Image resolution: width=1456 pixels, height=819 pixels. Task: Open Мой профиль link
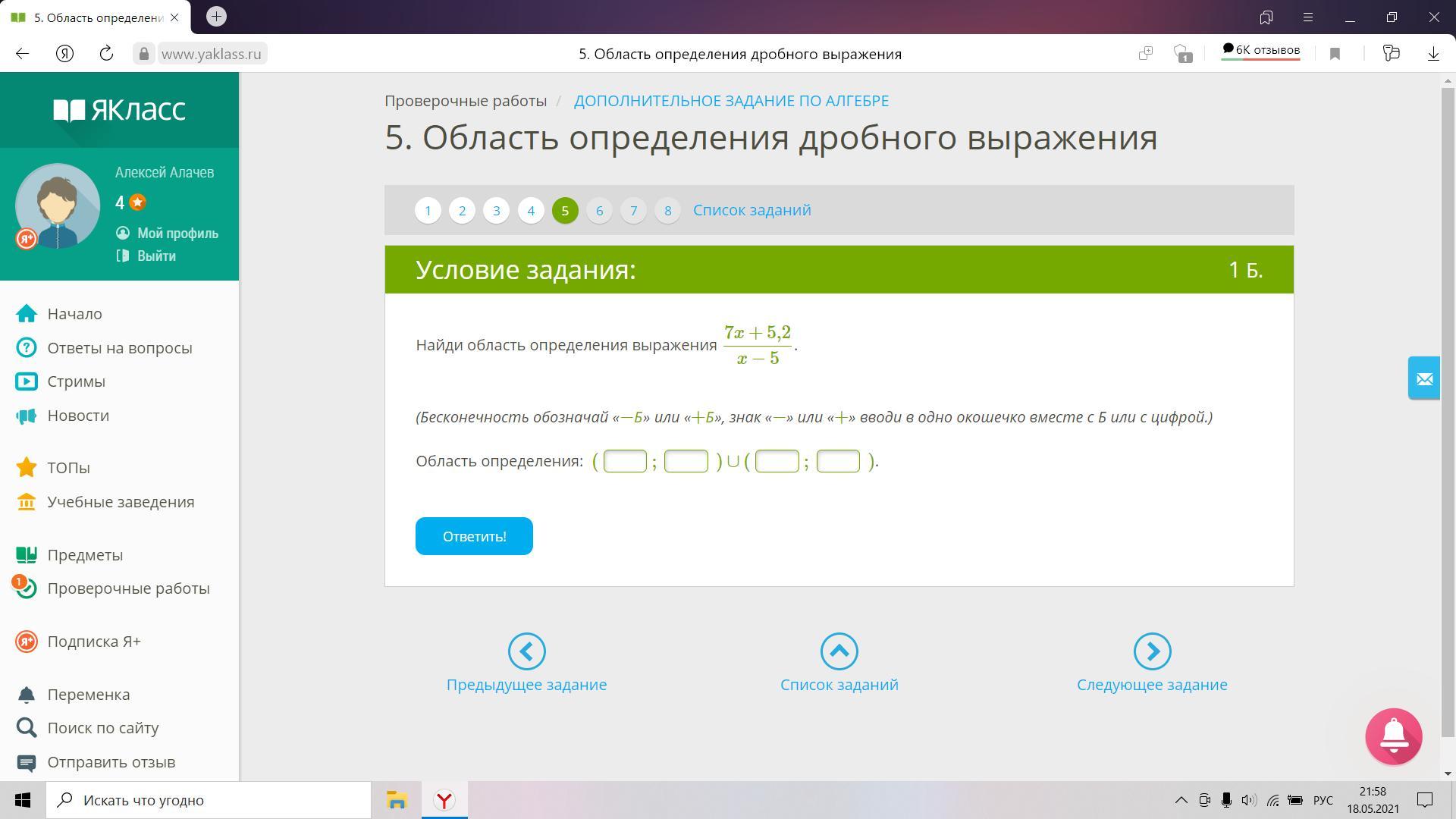click(x=177, y=234)
